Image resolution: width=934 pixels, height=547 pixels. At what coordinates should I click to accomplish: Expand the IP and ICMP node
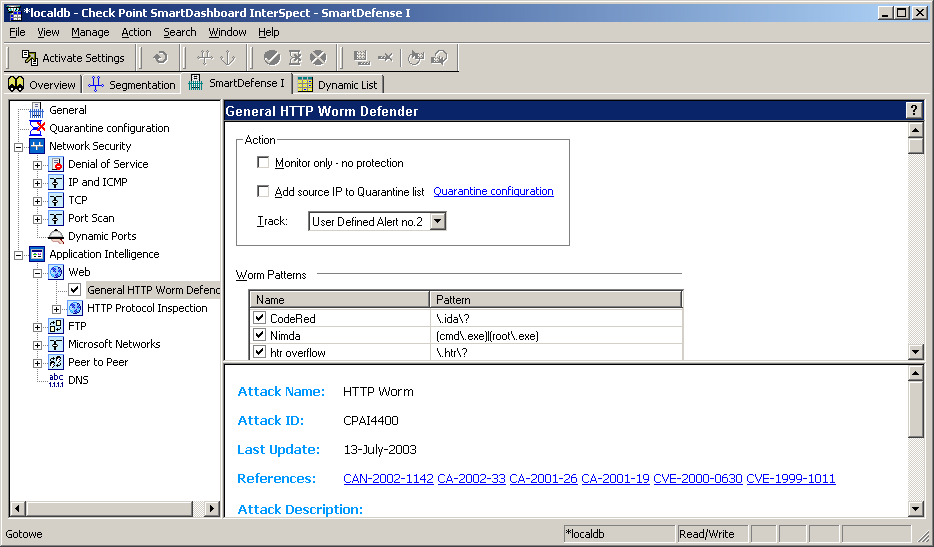38,183
